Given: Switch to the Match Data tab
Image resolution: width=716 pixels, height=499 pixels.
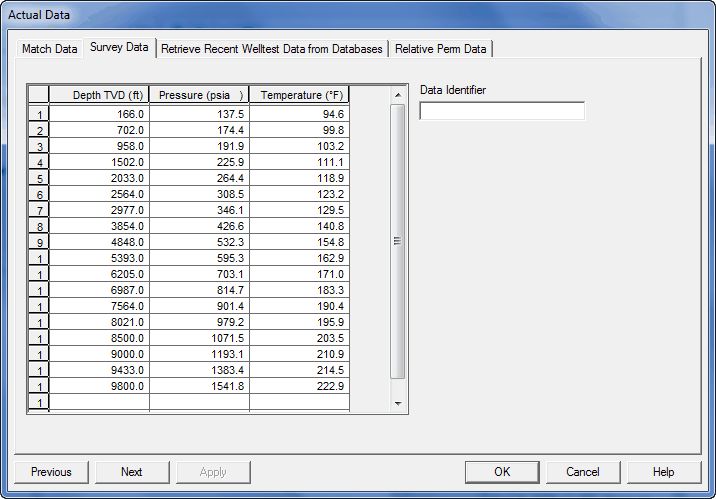Looking at the screenshot, I should click(x=49, y=48).
